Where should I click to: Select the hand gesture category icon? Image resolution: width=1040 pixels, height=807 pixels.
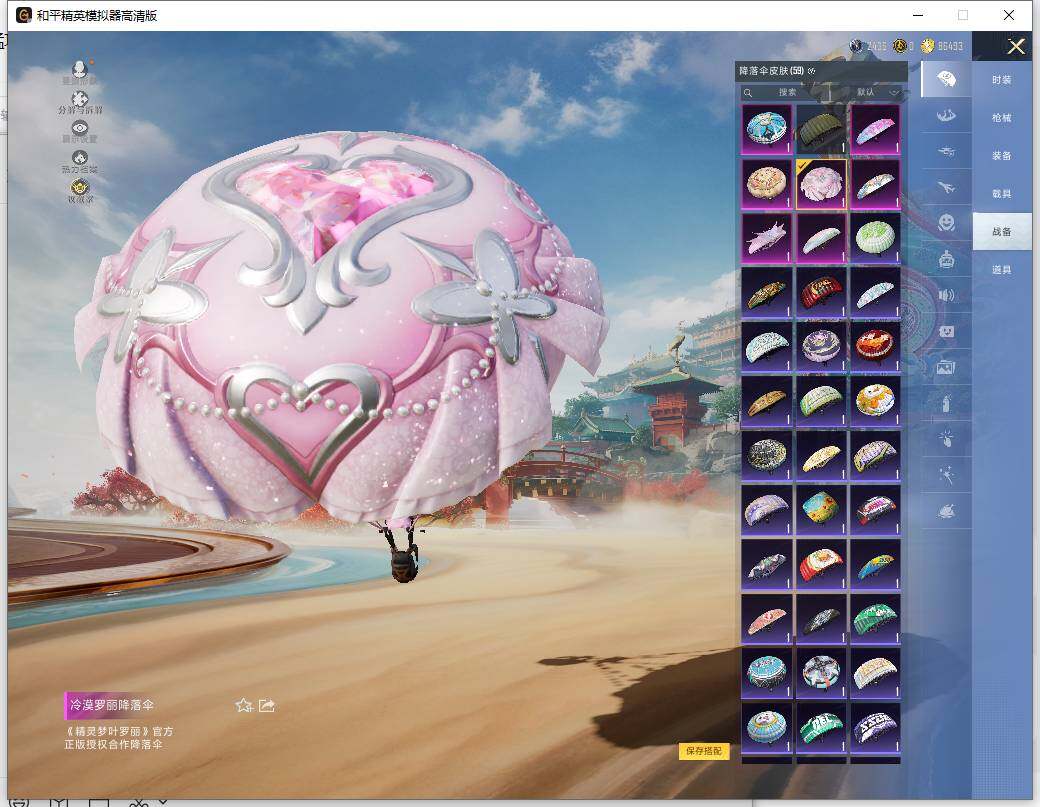coord(946,438)
